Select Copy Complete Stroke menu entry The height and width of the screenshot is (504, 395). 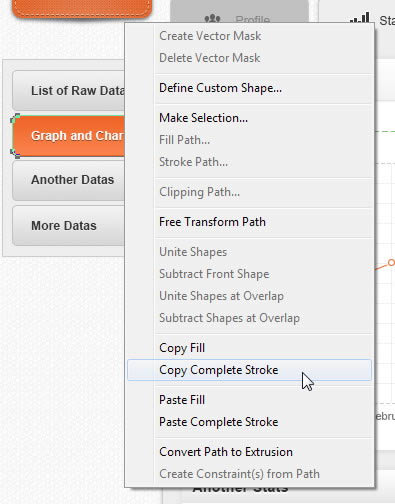(249, 370)
